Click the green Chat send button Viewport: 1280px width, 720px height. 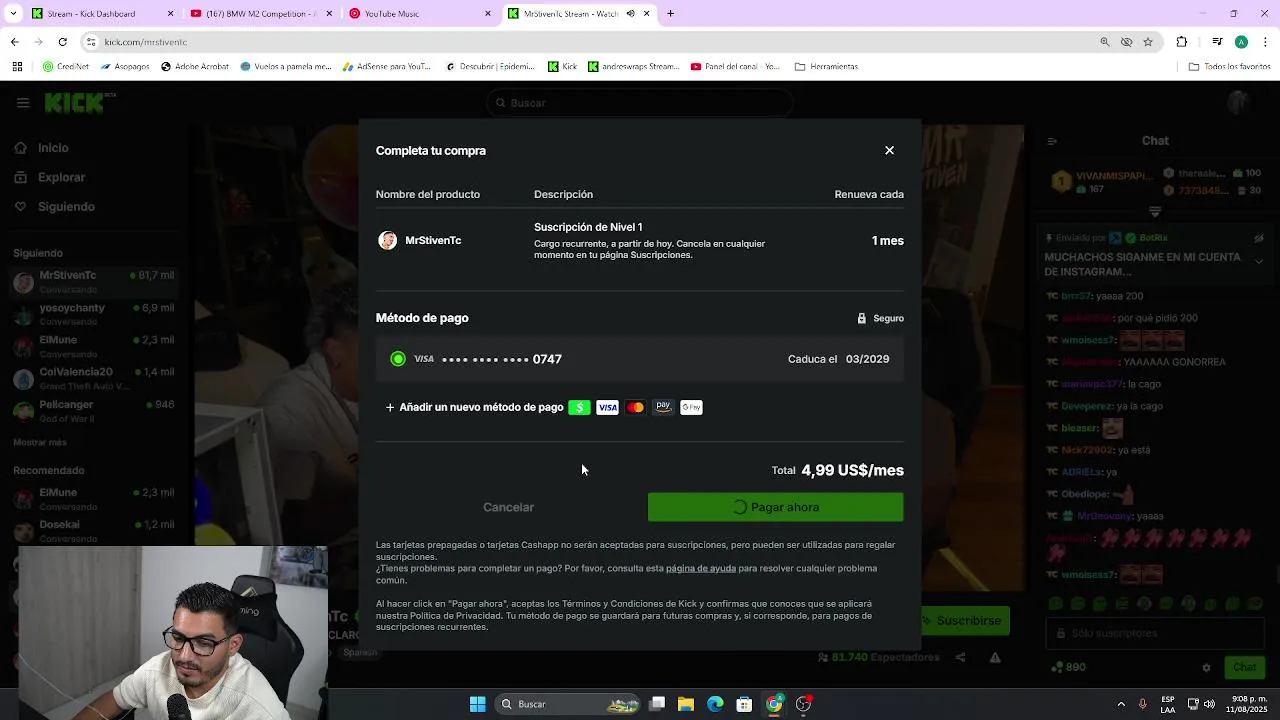click(x=1244, y=667)
